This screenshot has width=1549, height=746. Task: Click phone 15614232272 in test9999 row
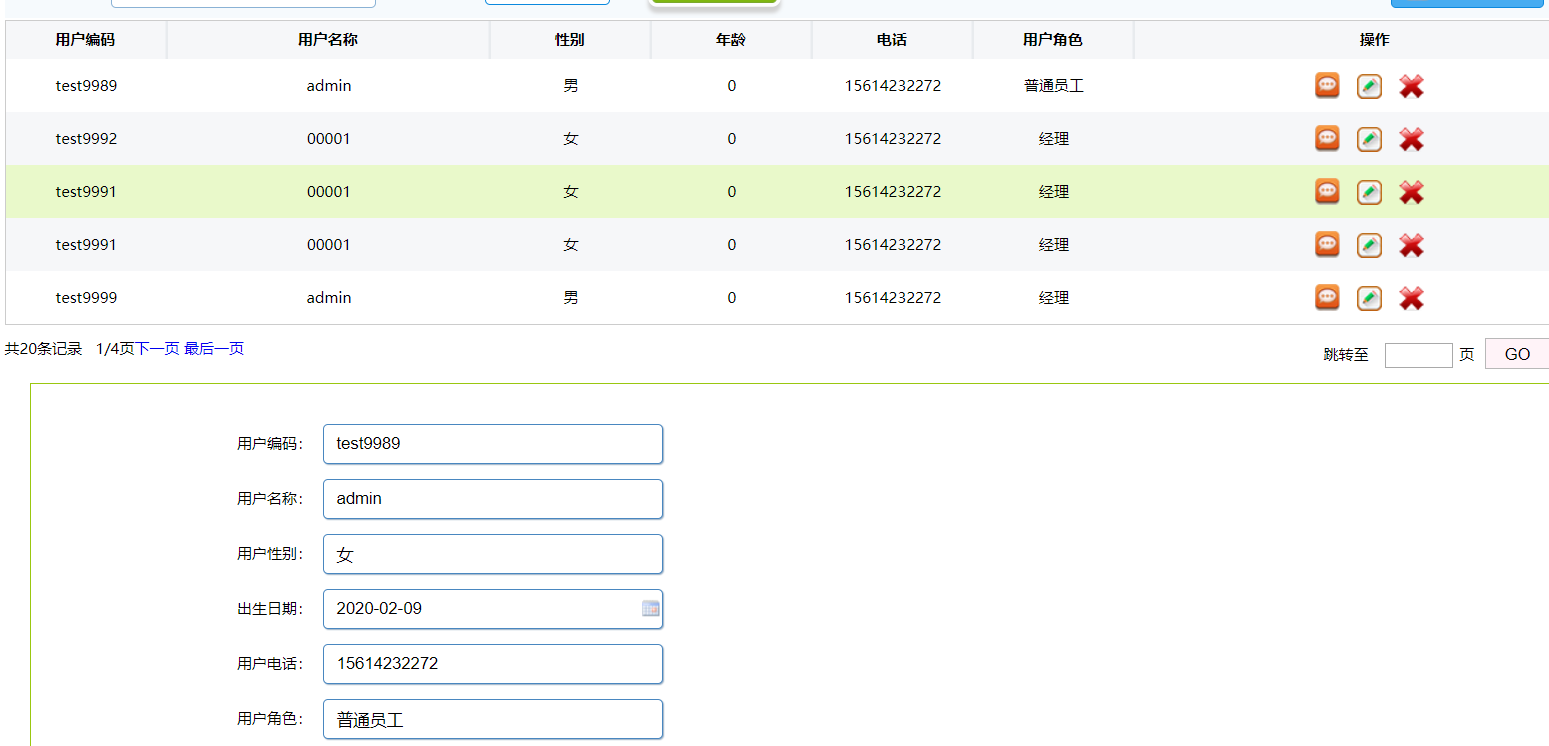coord(893,298)
